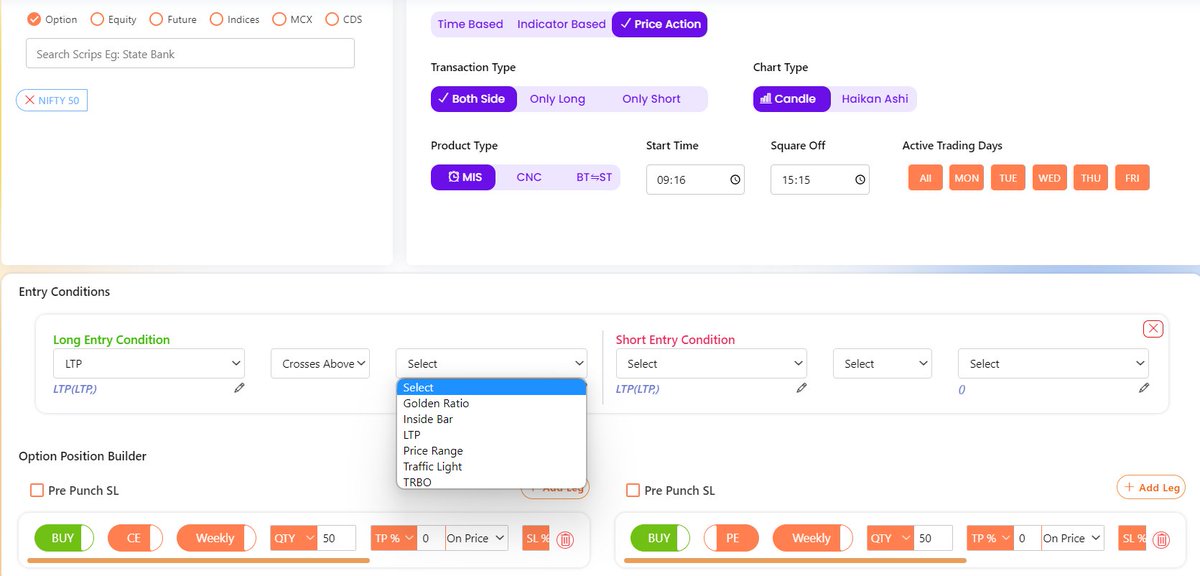Switch to Indicator Based tab
The width and height of the screenshot is (1200, 576).
[x=561, y=24]
